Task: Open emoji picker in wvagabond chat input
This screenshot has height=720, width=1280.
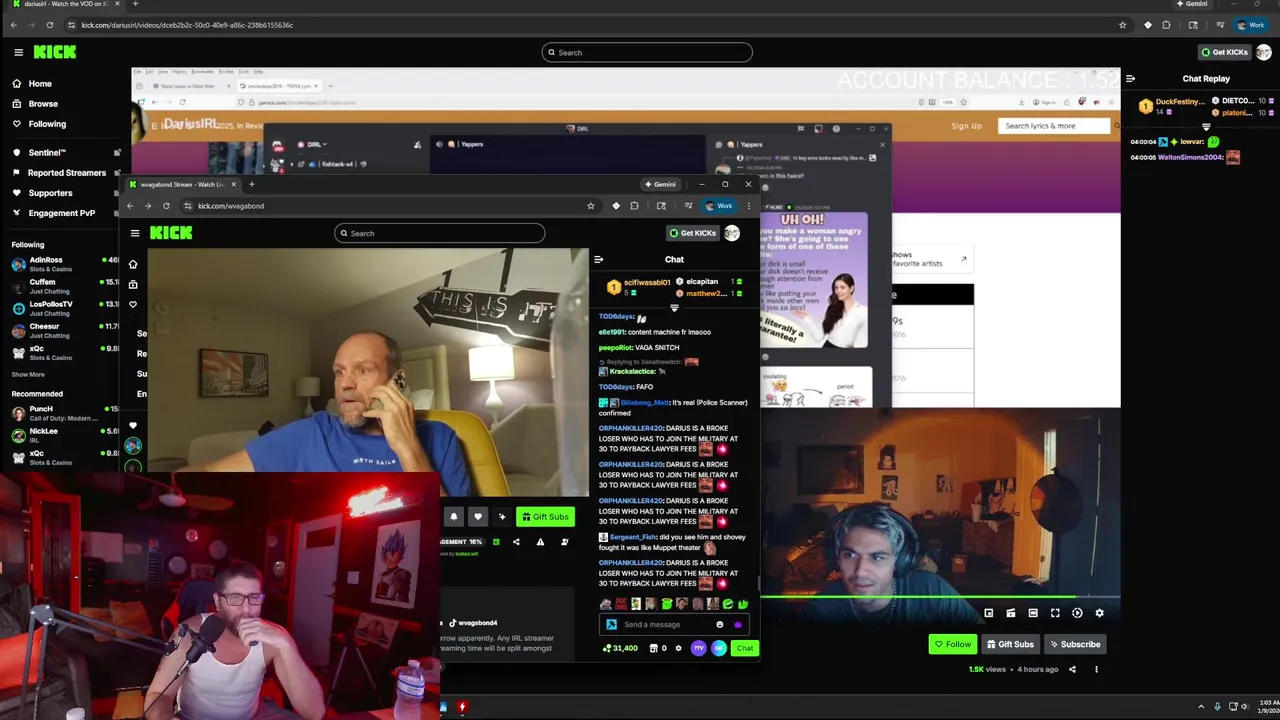Action: click(719, 625)
